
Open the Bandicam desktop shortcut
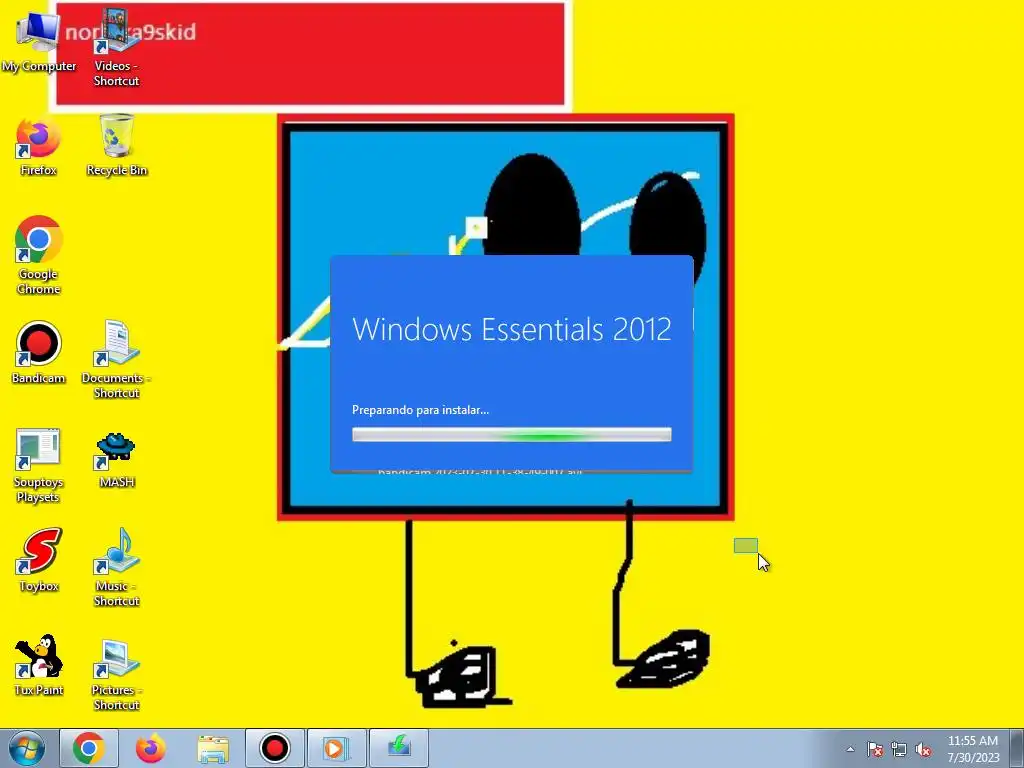[39, 352]
